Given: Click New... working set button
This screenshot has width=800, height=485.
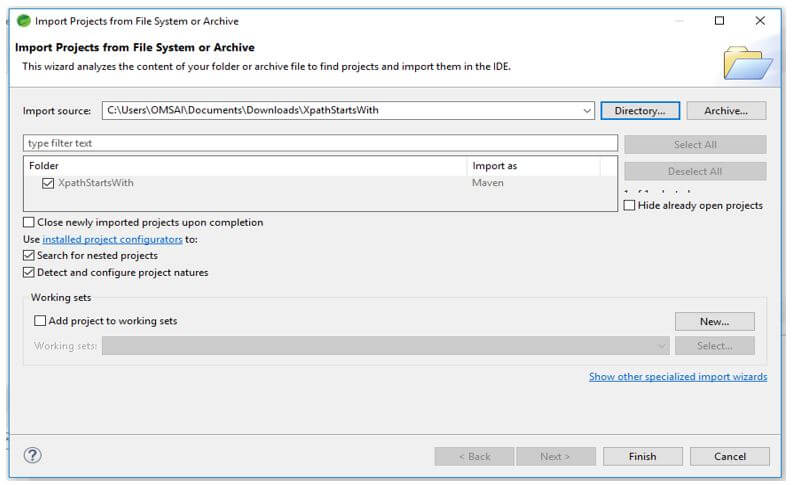Looking at the screenshot, I should coord(714,322).
